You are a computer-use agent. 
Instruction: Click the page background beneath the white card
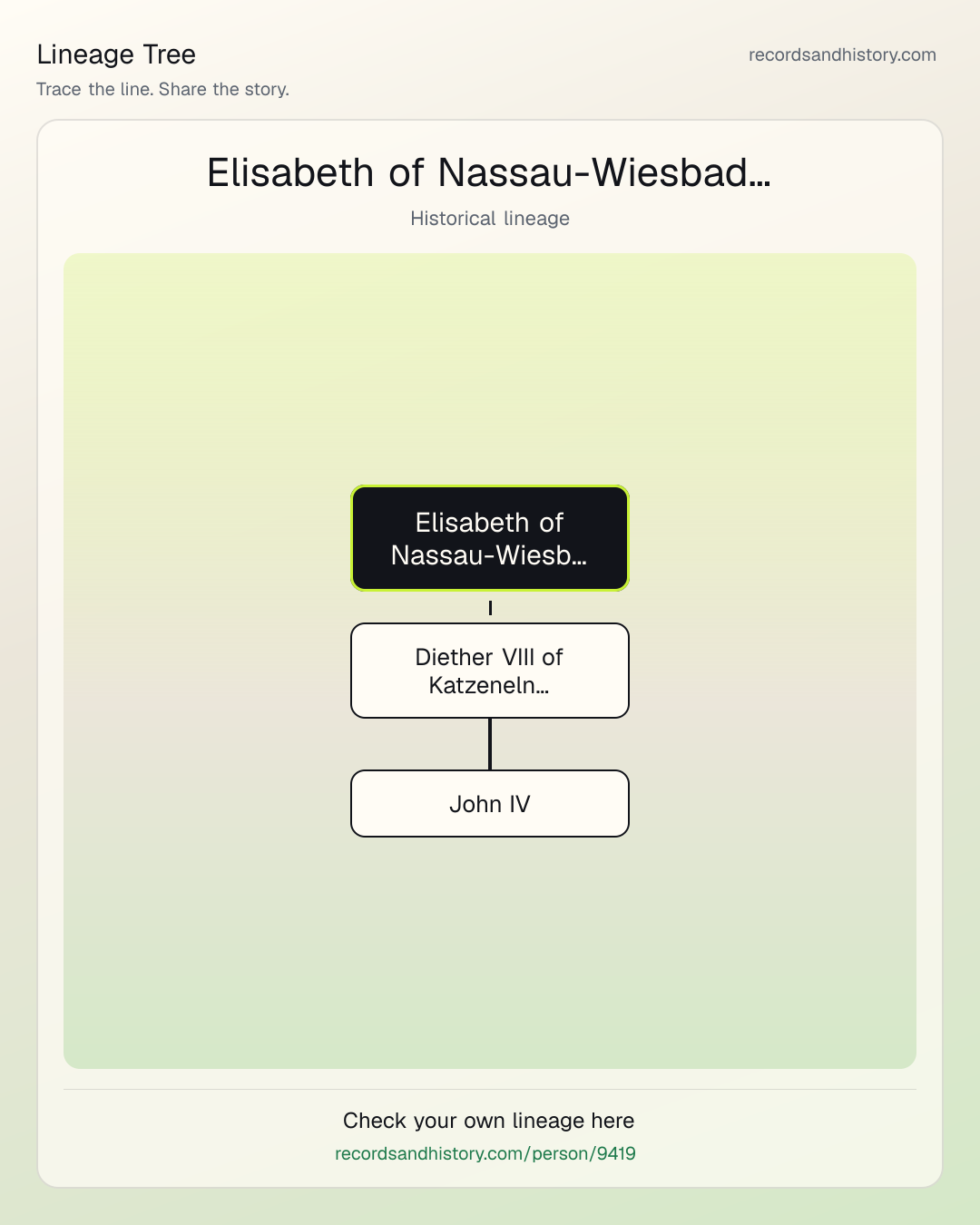click(490, 1207)
